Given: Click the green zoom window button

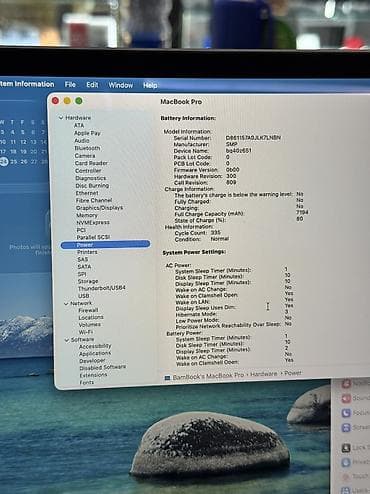Looking at the screenshot, I should pyautogui.click(x=79, y=101).
